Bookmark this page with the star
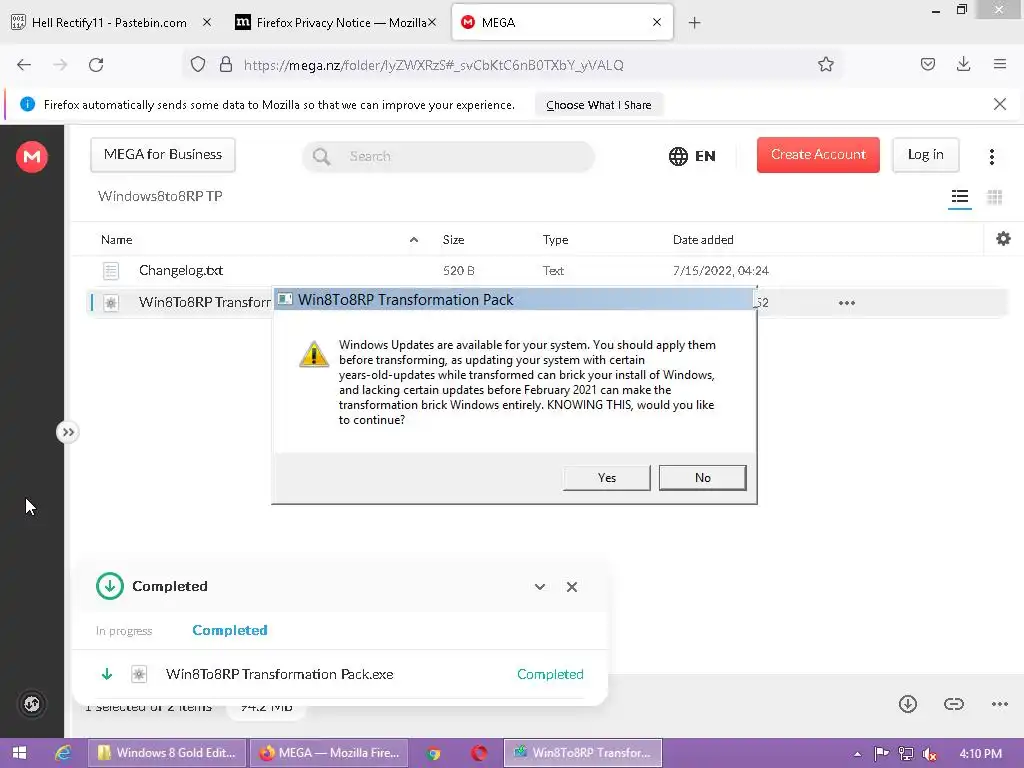Viewport: 1024px width, 768px height. (825, 64)
